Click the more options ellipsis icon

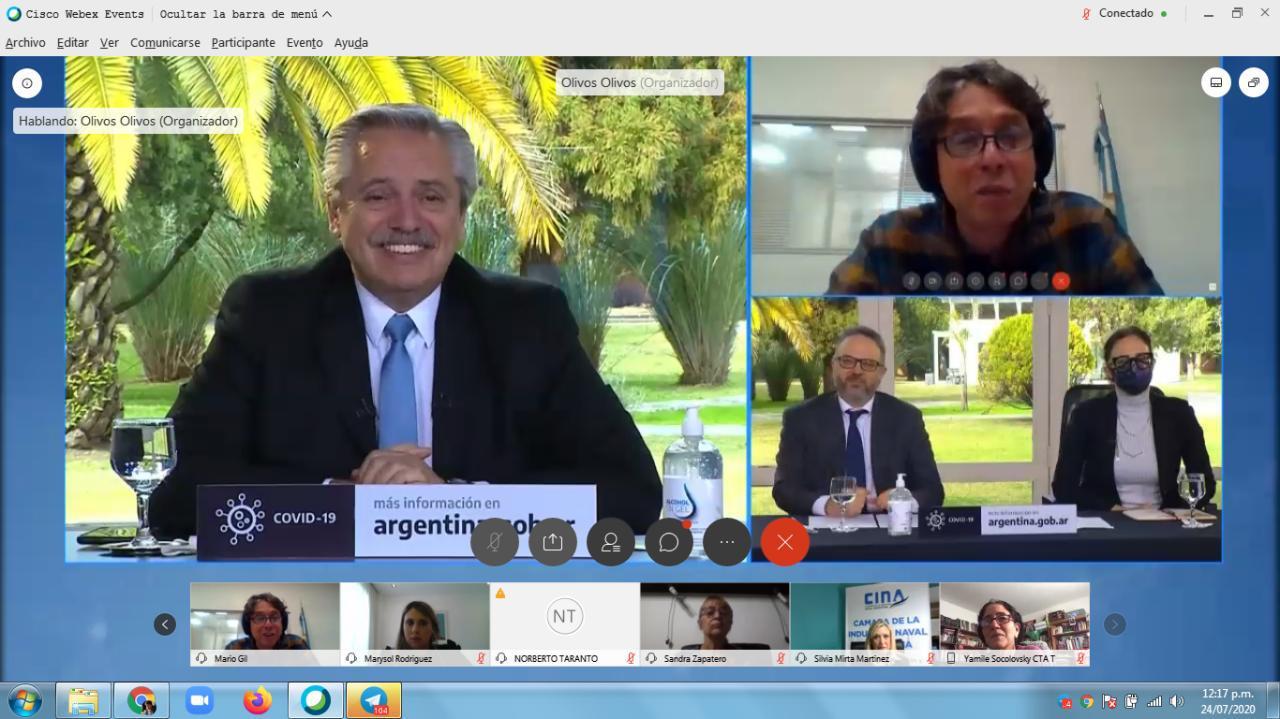pos(726,542)
